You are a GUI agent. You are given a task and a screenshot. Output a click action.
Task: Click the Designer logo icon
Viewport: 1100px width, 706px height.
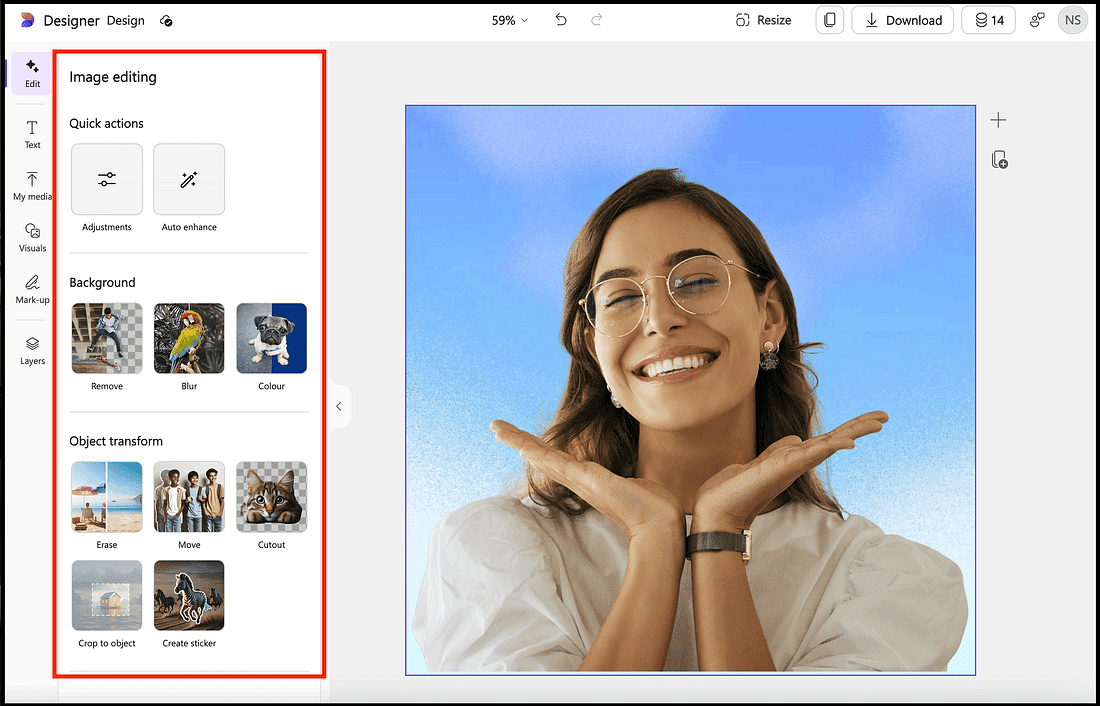coord(27,20)
